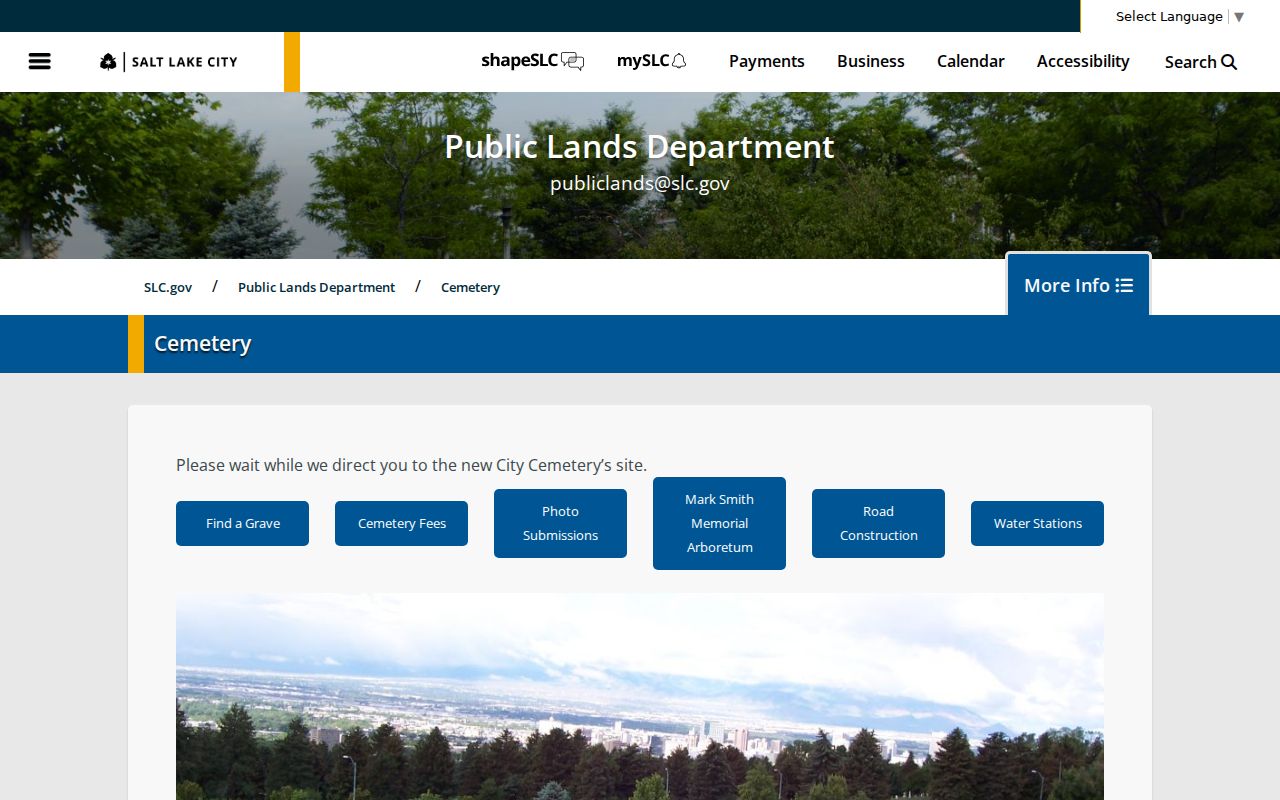Open the hamburger main menu
Image resolution: width=1280 pixels, height=800 pixels.
click(x=40, y=61)
